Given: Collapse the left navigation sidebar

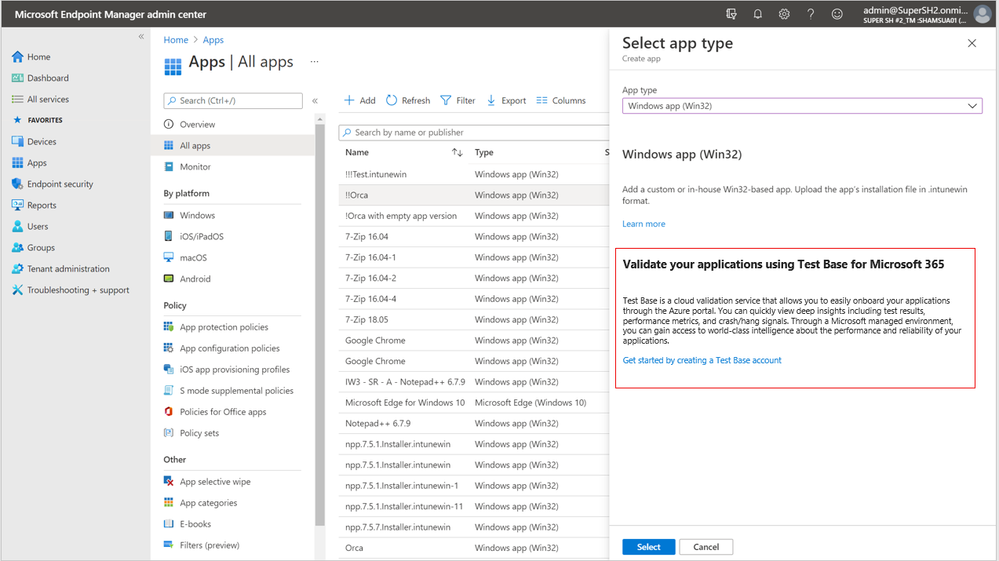Looking at the screenshot, I should (141, 37).
